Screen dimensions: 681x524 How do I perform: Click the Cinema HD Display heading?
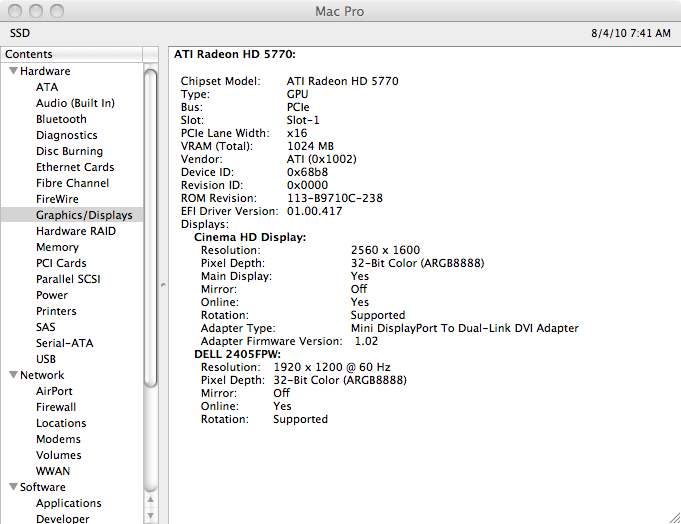(x=250, y=237)
